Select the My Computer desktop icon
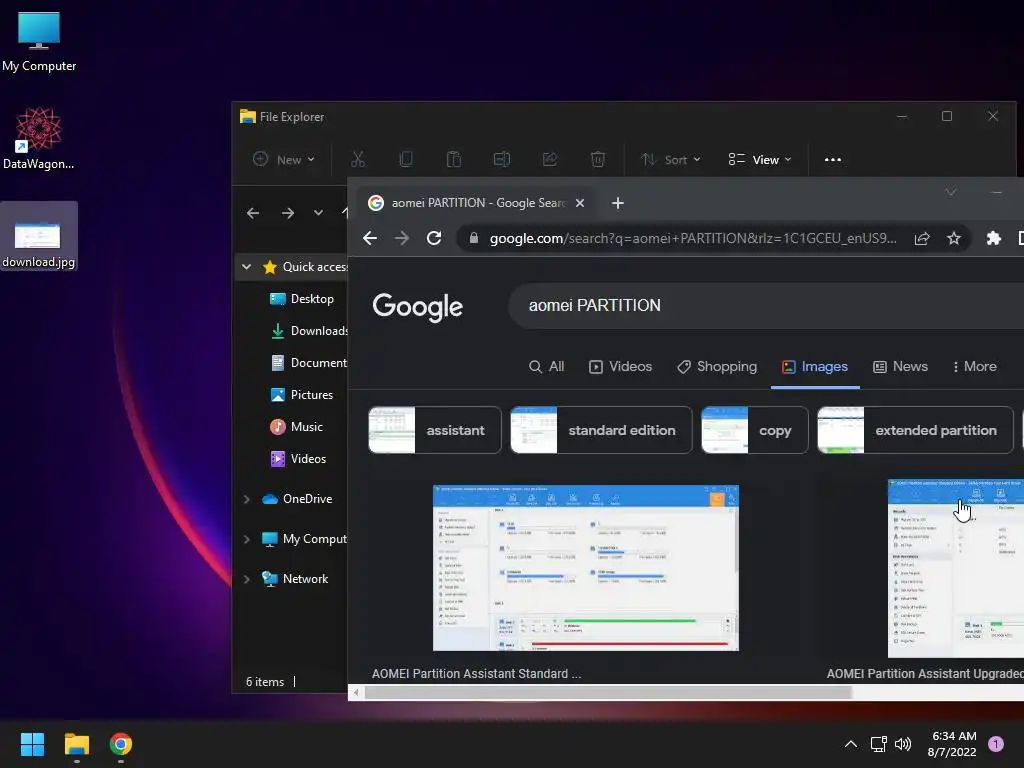This screenshot has height=768, width=1024. click(39, 41)
